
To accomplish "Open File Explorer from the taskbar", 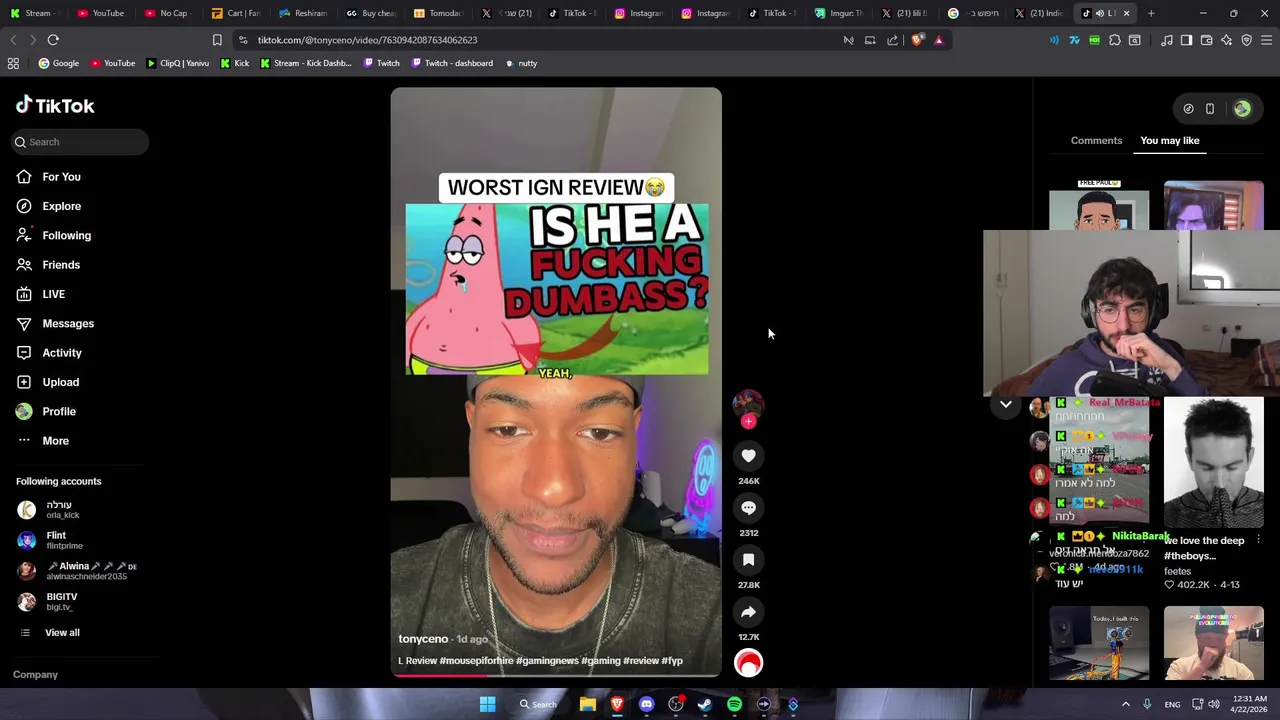I will pyautogui.click(x=588, y=704).
